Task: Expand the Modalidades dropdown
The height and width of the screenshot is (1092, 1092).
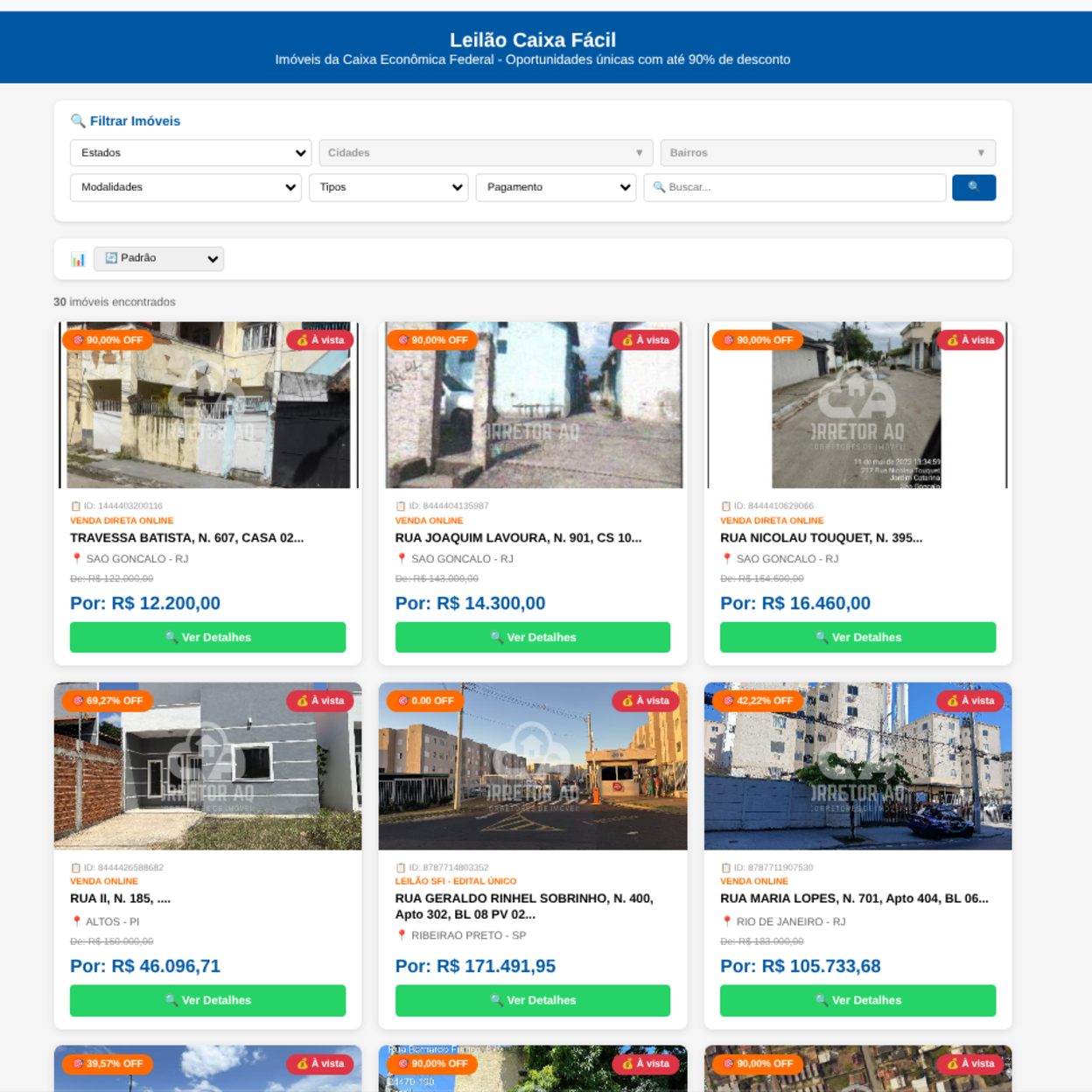Action: (x=185, y=187)
